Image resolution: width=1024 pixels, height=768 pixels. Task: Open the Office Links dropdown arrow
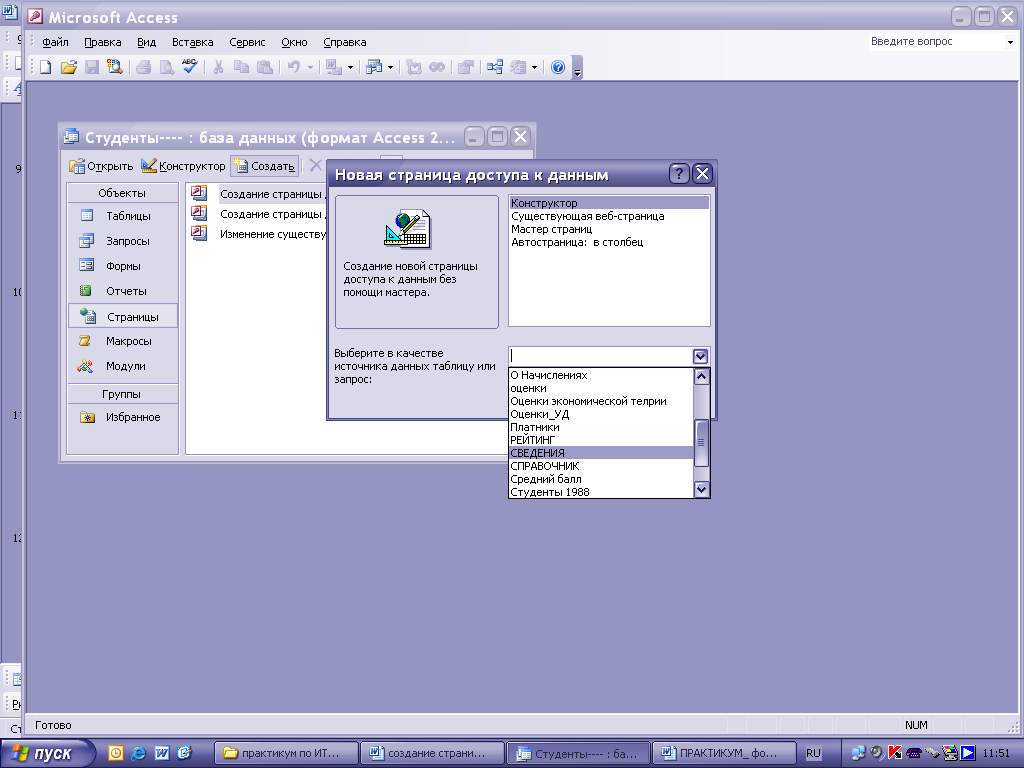pyautogui.click(x=350, y=67)
